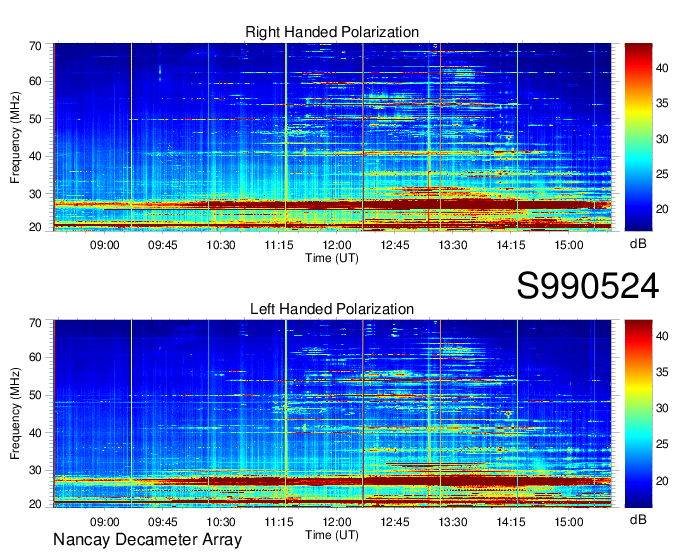Click the upper colorbar's 'dB' label
Image resolution: width=680 pixels, height=552 pixels.
(638, 244)
